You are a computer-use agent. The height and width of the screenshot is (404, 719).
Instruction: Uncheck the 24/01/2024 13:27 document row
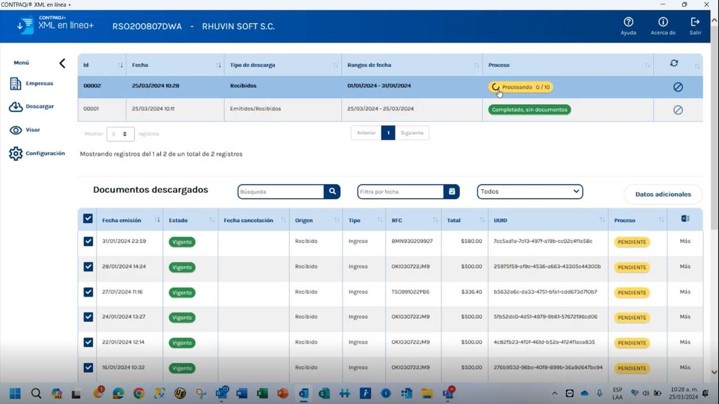(x=88, y=317)
